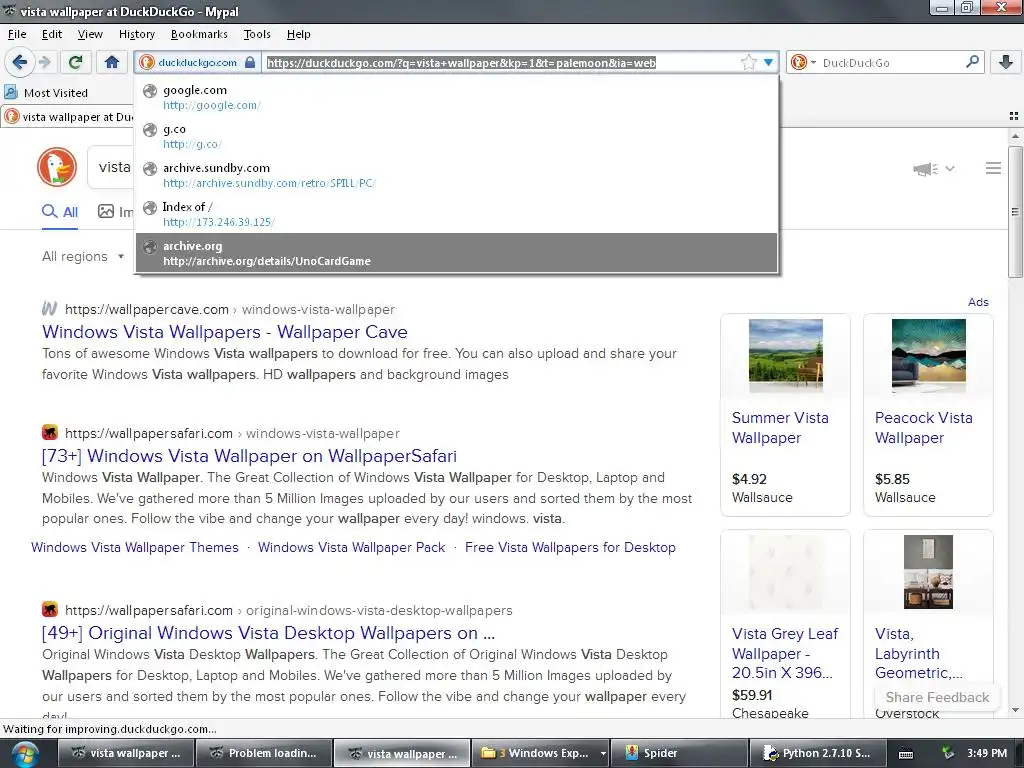Open the File menu

coord(17,34)
